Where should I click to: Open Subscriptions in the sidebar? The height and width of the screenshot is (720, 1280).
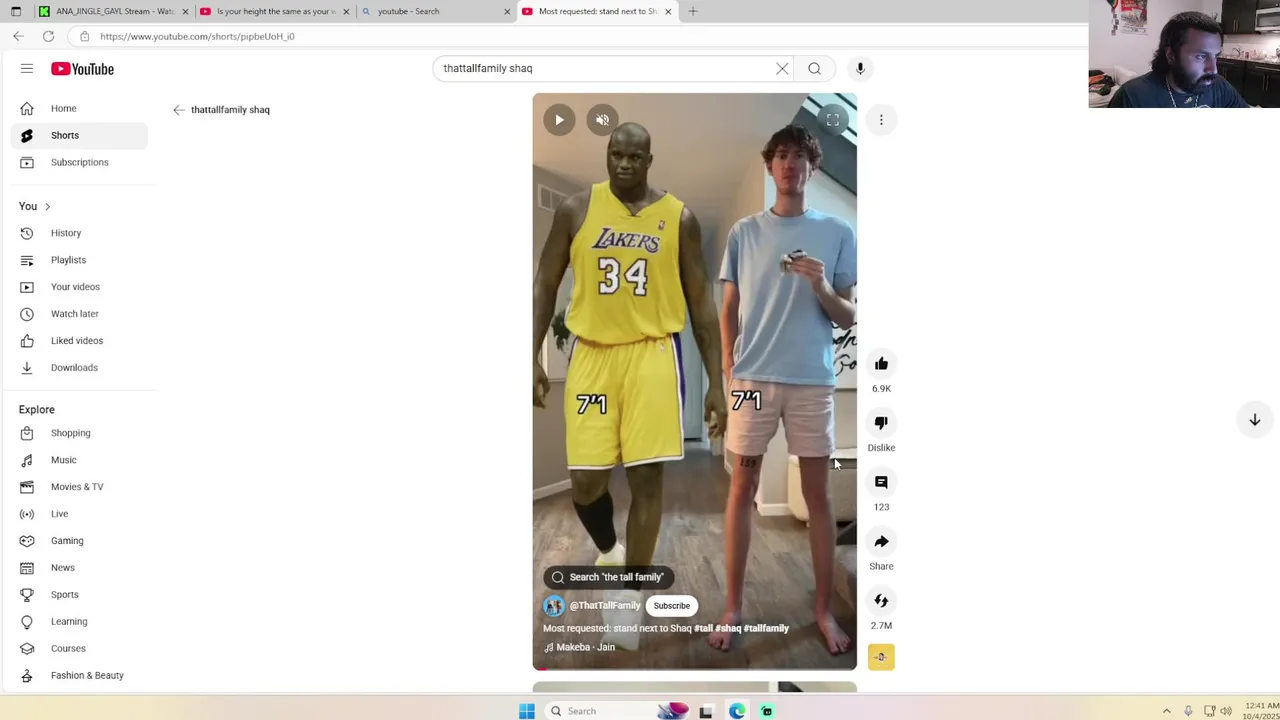coord(79,162)
